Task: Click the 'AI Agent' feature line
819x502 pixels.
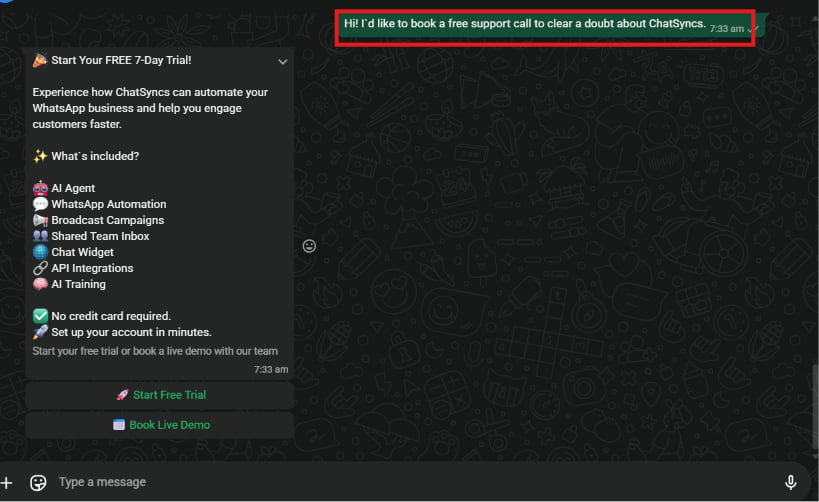Action: click(x=64, y=188)
